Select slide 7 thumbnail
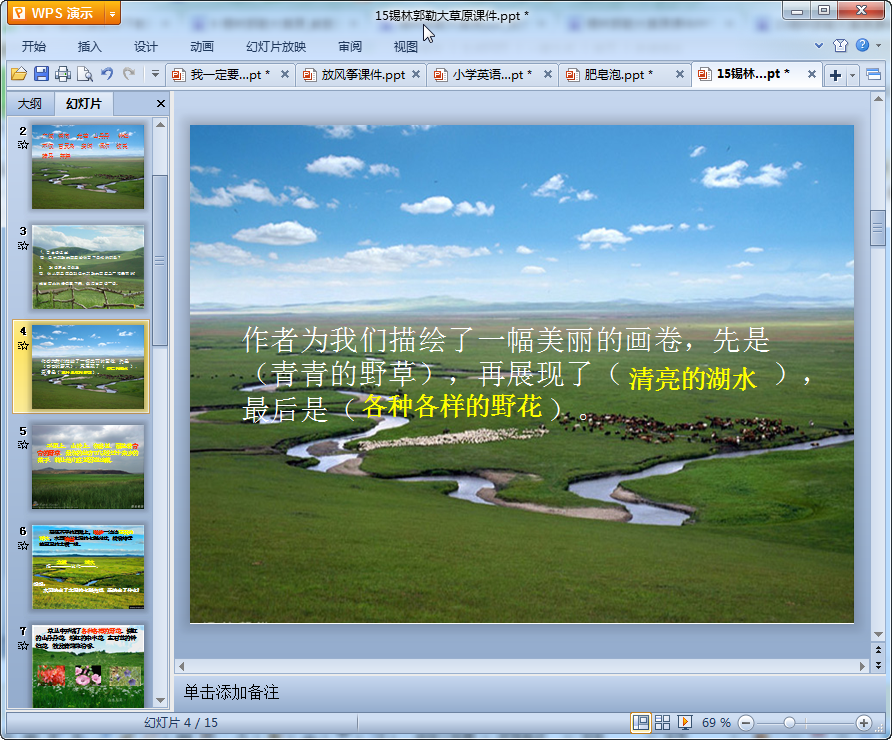892x740 pixels. pyautogui.click(x=88, y=667)
